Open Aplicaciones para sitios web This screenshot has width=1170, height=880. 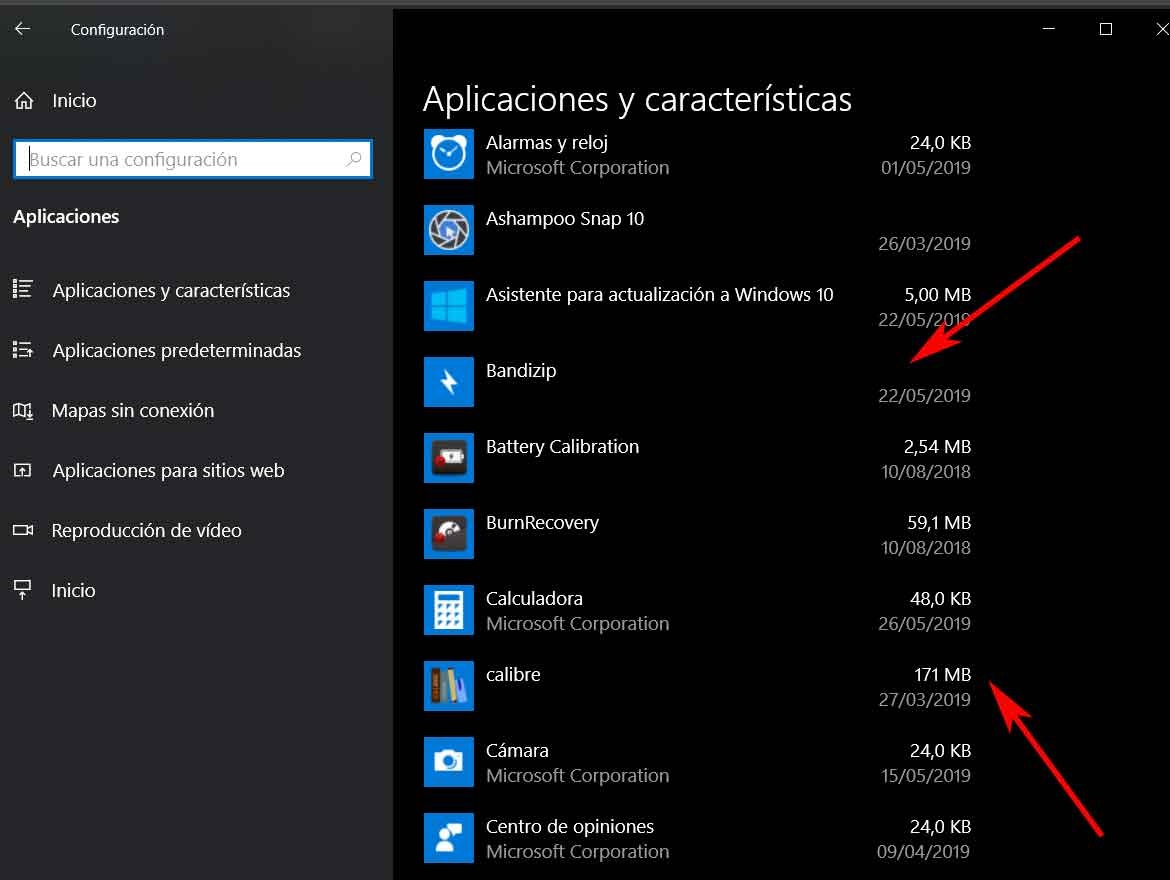tap(169, 470)
